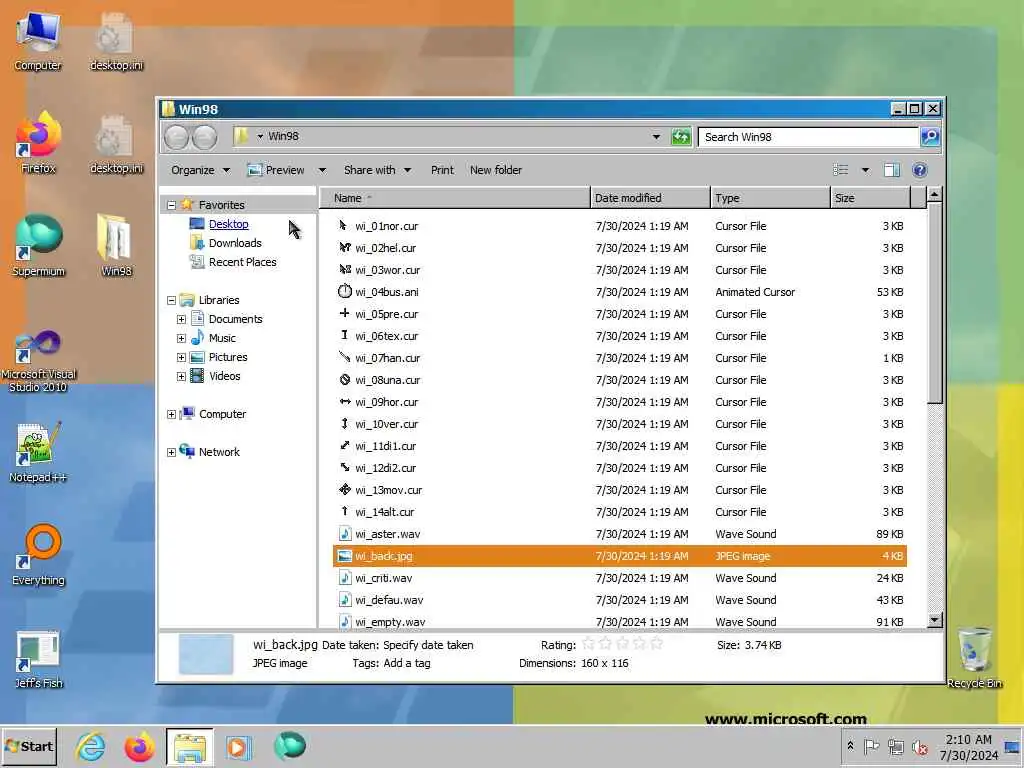Expand the Music library node
The width and height of the screenshot is (1024, 768).
(x=181, y=338)
